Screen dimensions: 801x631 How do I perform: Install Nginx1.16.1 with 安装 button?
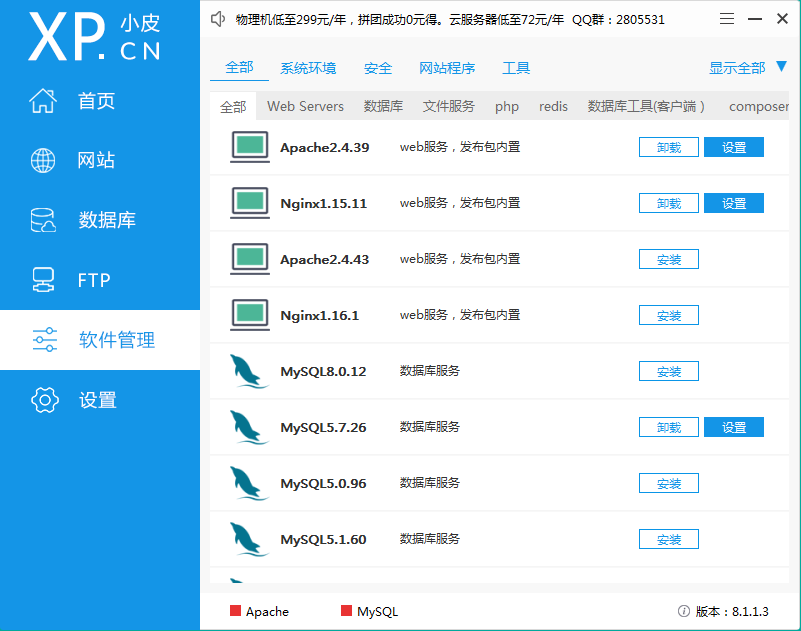coord(669,315)
